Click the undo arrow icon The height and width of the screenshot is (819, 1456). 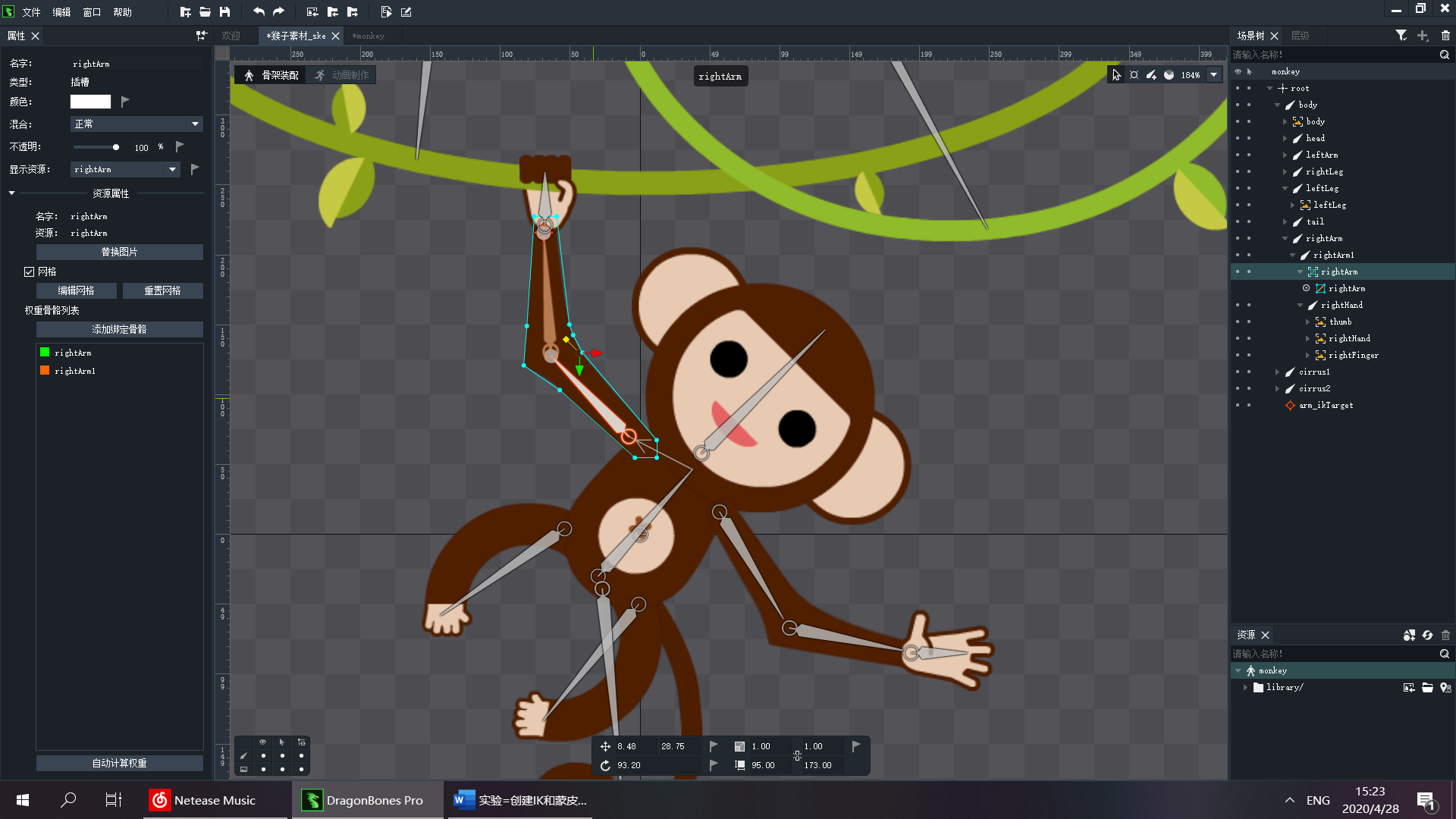click(259, 12)
